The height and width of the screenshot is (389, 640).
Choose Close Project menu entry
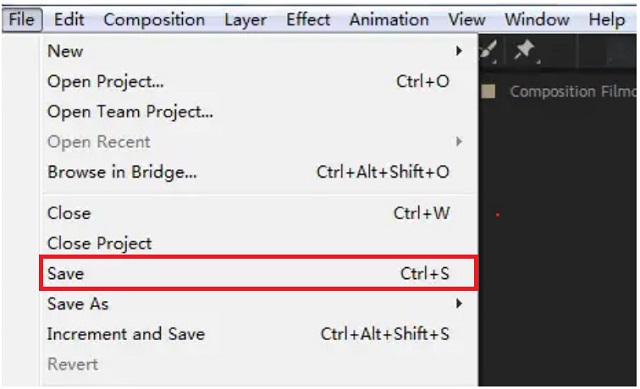[258, 243]
